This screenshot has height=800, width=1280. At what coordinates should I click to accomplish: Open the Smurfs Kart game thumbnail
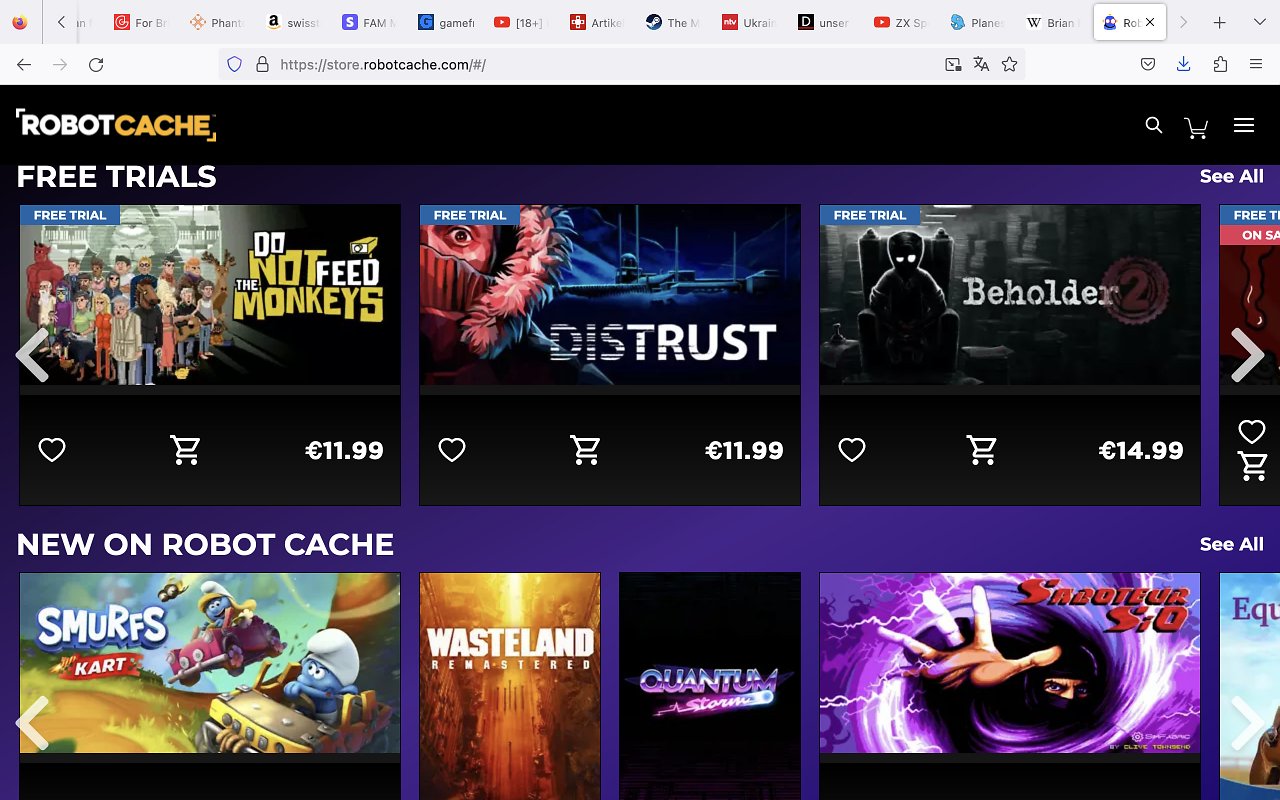(210, 663)
